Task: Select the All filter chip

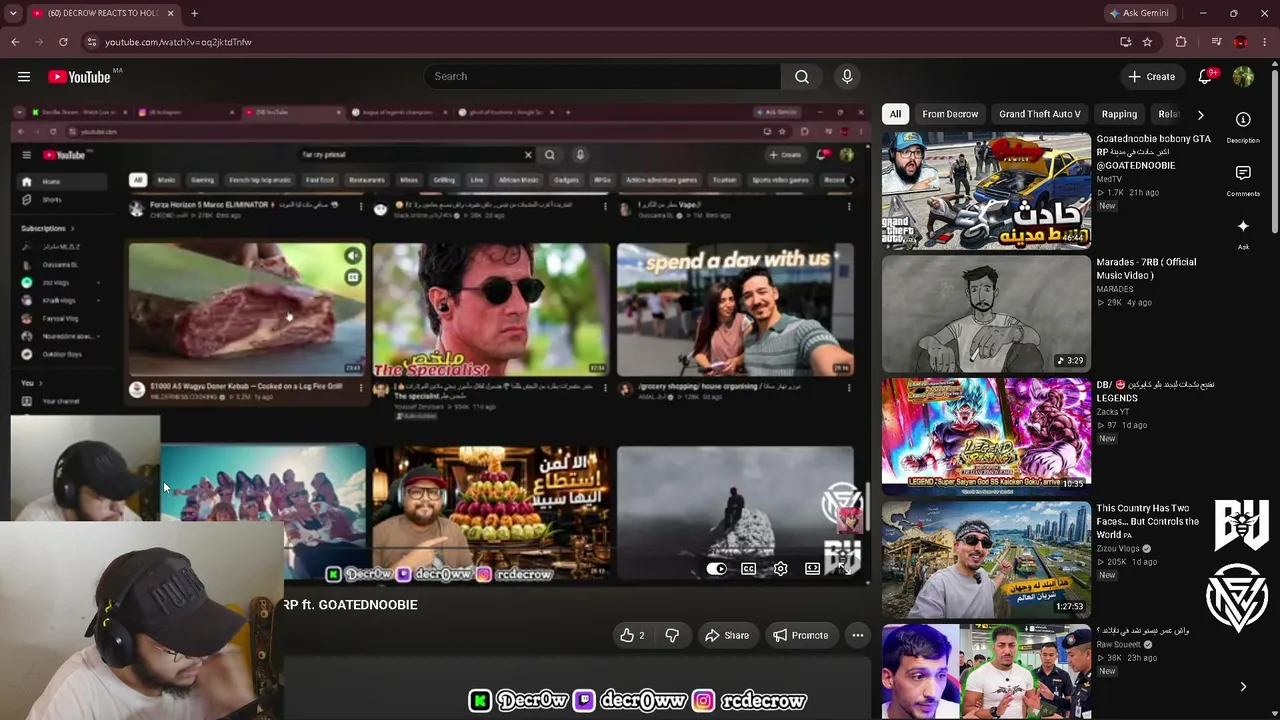Action: [x=895, y=114]
